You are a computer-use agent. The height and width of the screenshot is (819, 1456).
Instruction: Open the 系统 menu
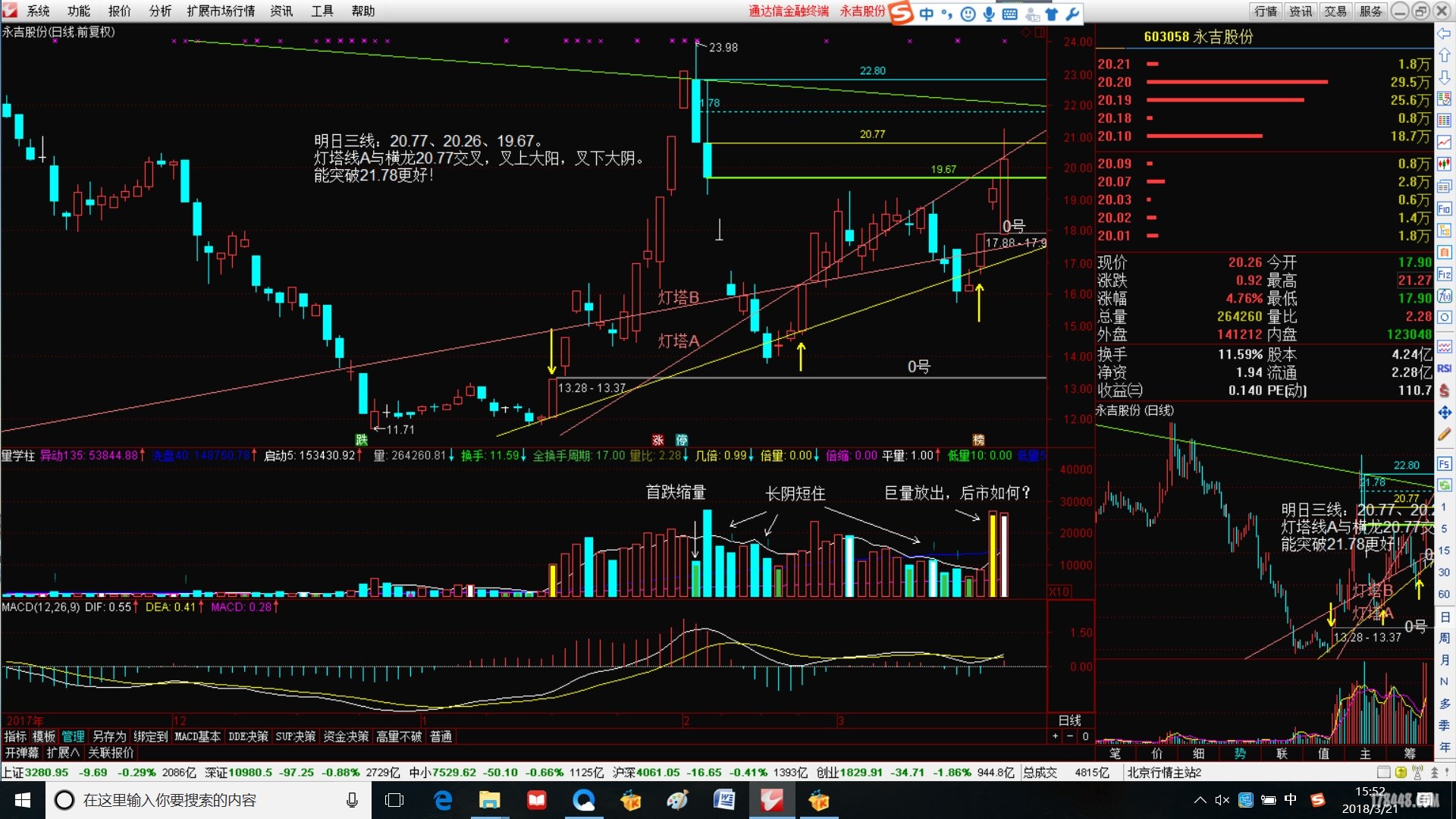tap(38, 11)
